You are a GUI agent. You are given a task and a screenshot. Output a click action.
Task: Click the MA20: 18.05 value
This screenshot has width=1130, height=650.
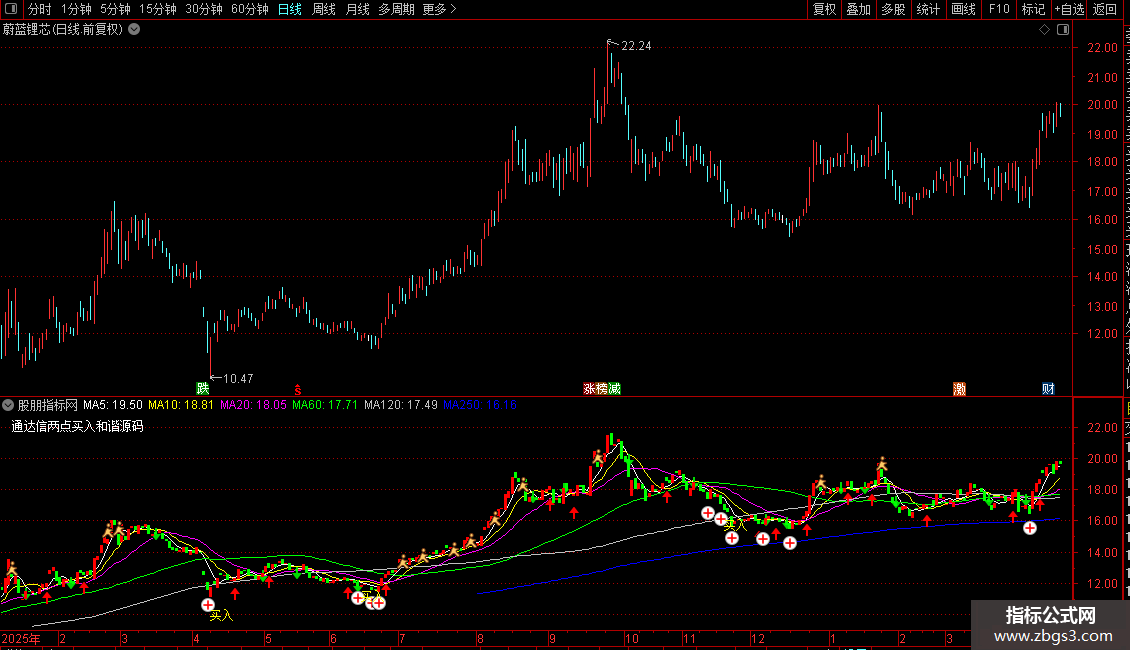[253, 405]
